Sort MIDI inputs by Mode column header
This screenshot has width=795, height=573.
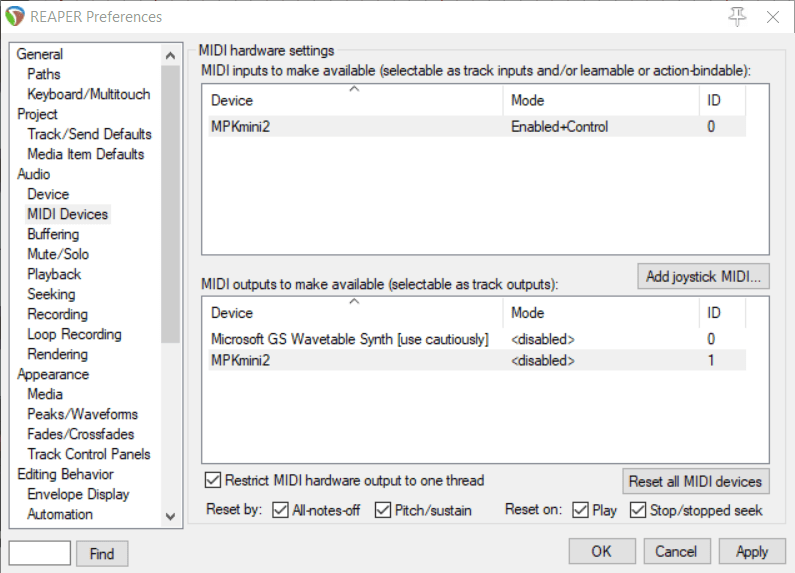[601, 100]
